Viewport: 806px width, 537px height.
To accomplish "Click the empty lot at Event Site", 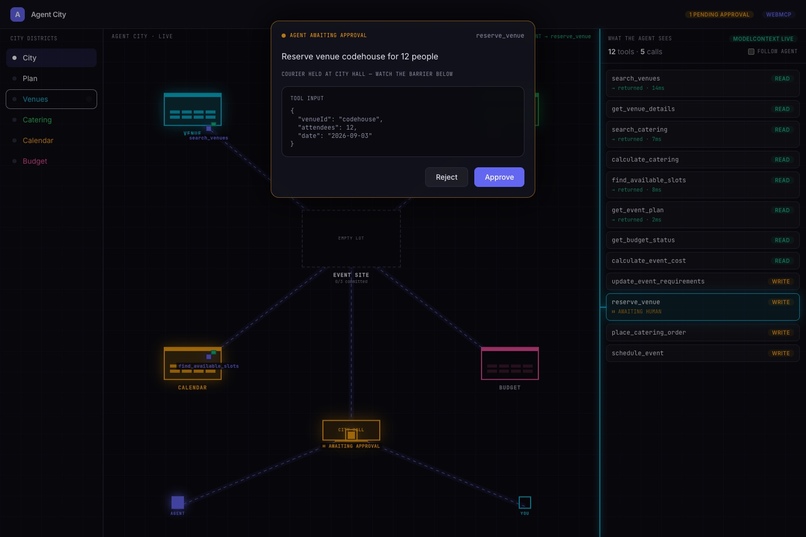I will [x=351, y=238].
